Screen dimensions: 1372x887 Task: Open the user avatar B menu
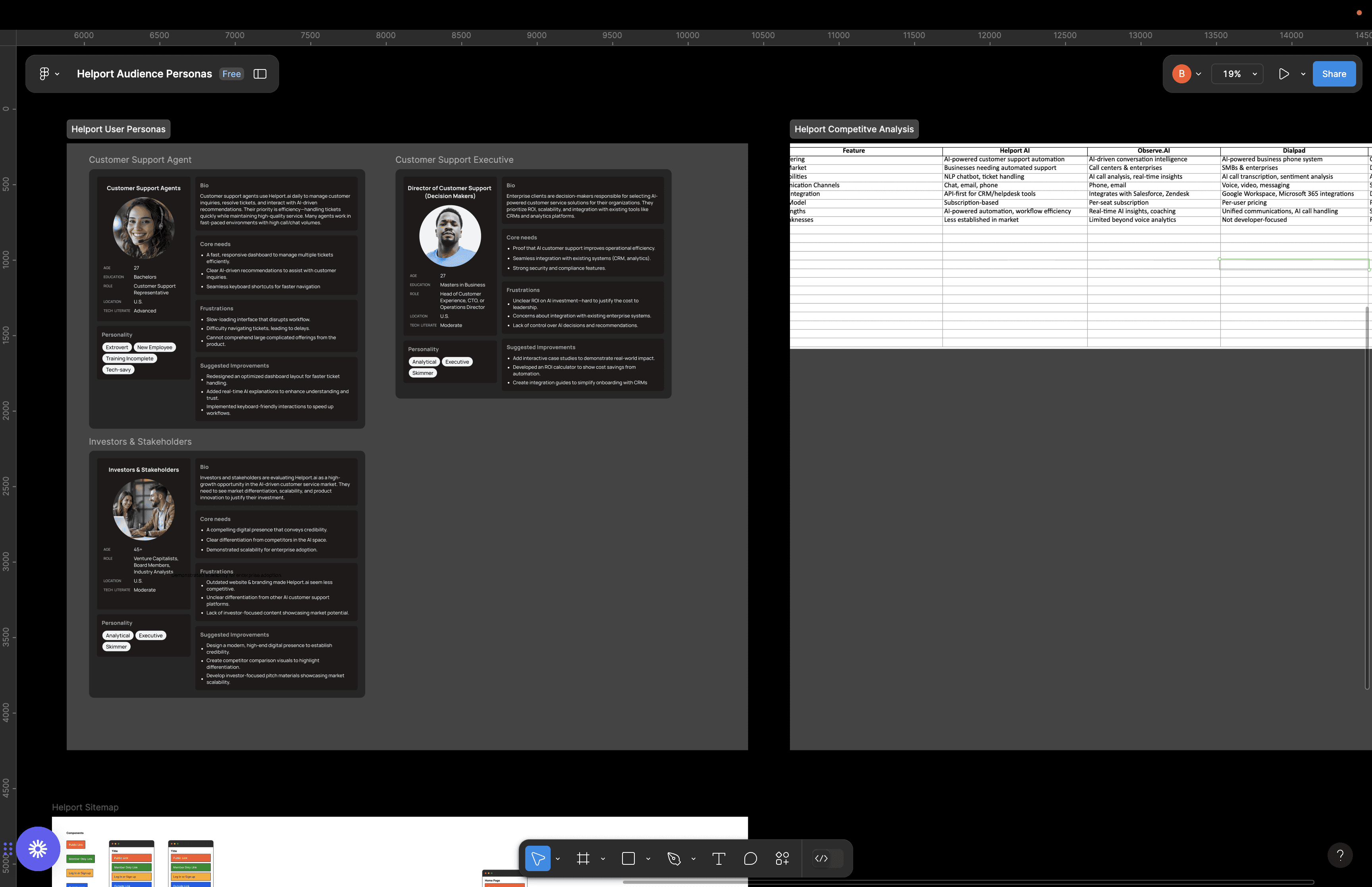point(1181,74)
